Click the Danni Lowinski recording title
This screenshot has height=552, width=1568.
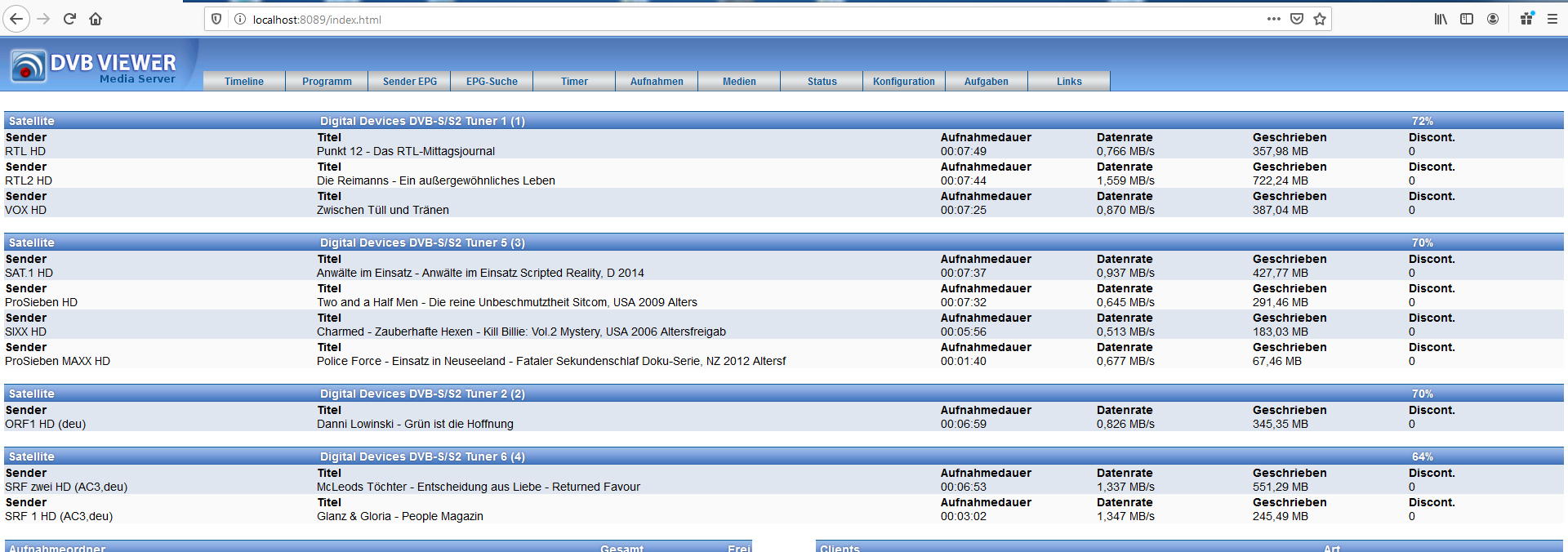pyautogui.click(x=415, y=424)
